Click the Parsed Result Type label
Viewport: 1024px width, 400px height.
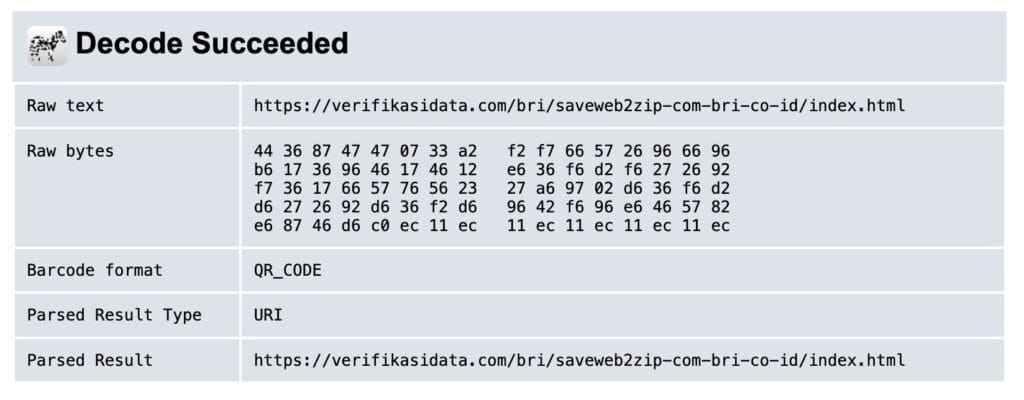click(114, 315)
